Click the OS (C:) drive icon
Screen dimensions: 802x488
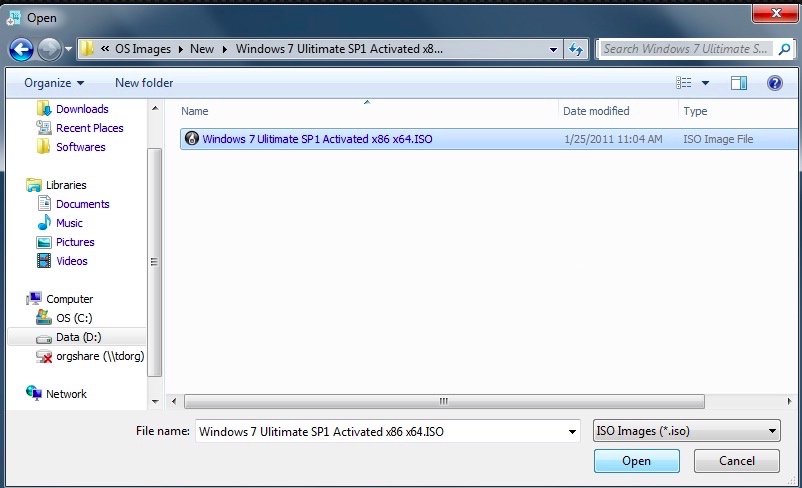(x=44, y=318)
